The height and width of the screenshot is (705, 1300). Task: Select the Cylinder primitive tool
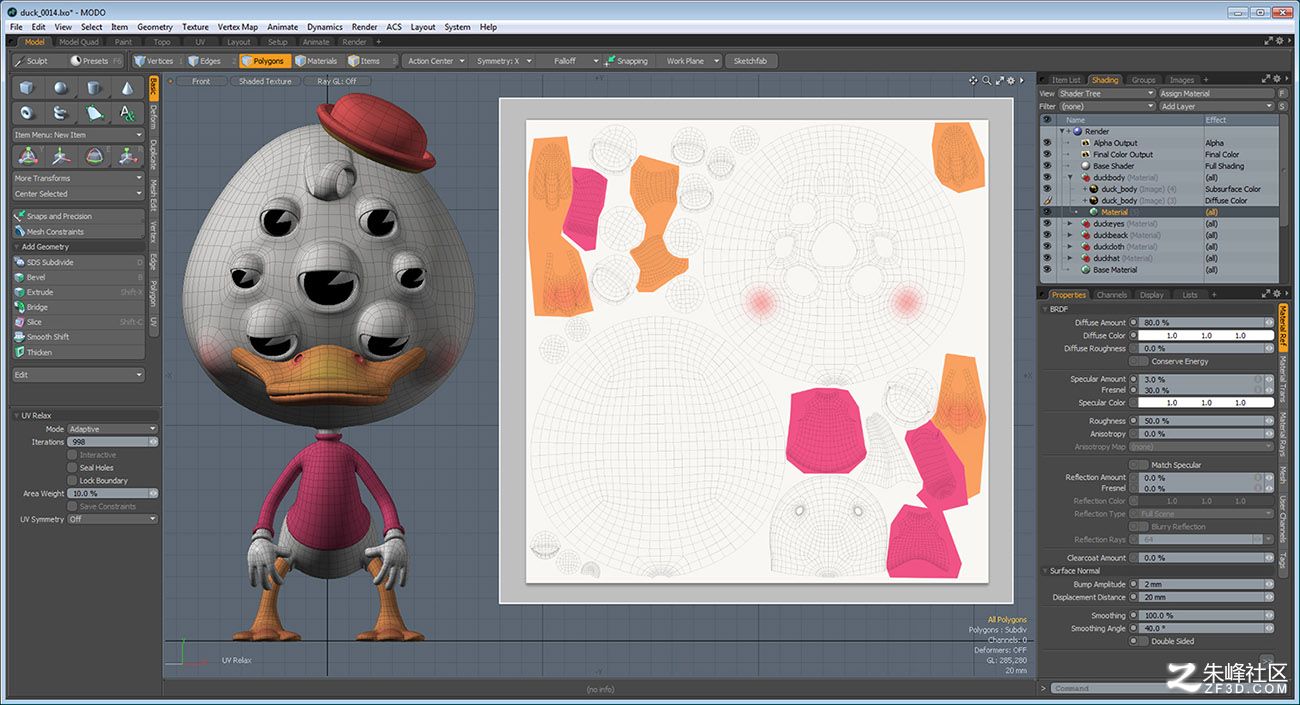(x=94, y=88)
